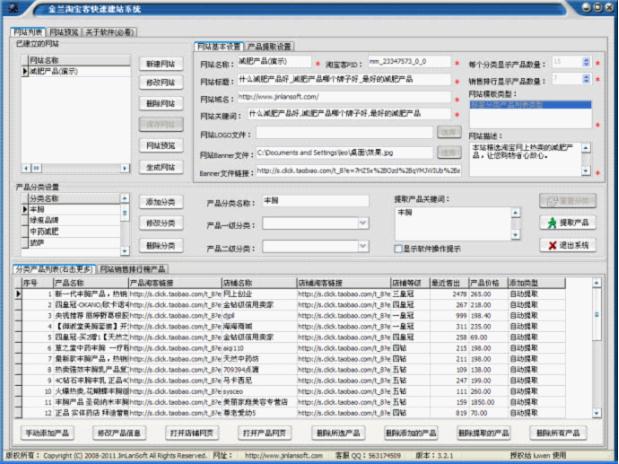
Task: Click the 添加分类 button
Action: 161,202
